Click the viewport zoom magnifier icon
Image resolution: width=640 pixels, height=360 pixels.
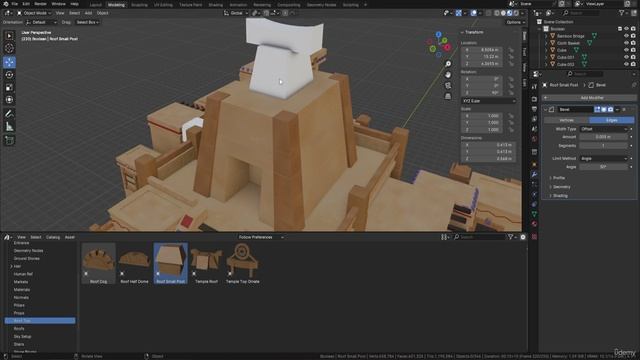click(448, 64)
